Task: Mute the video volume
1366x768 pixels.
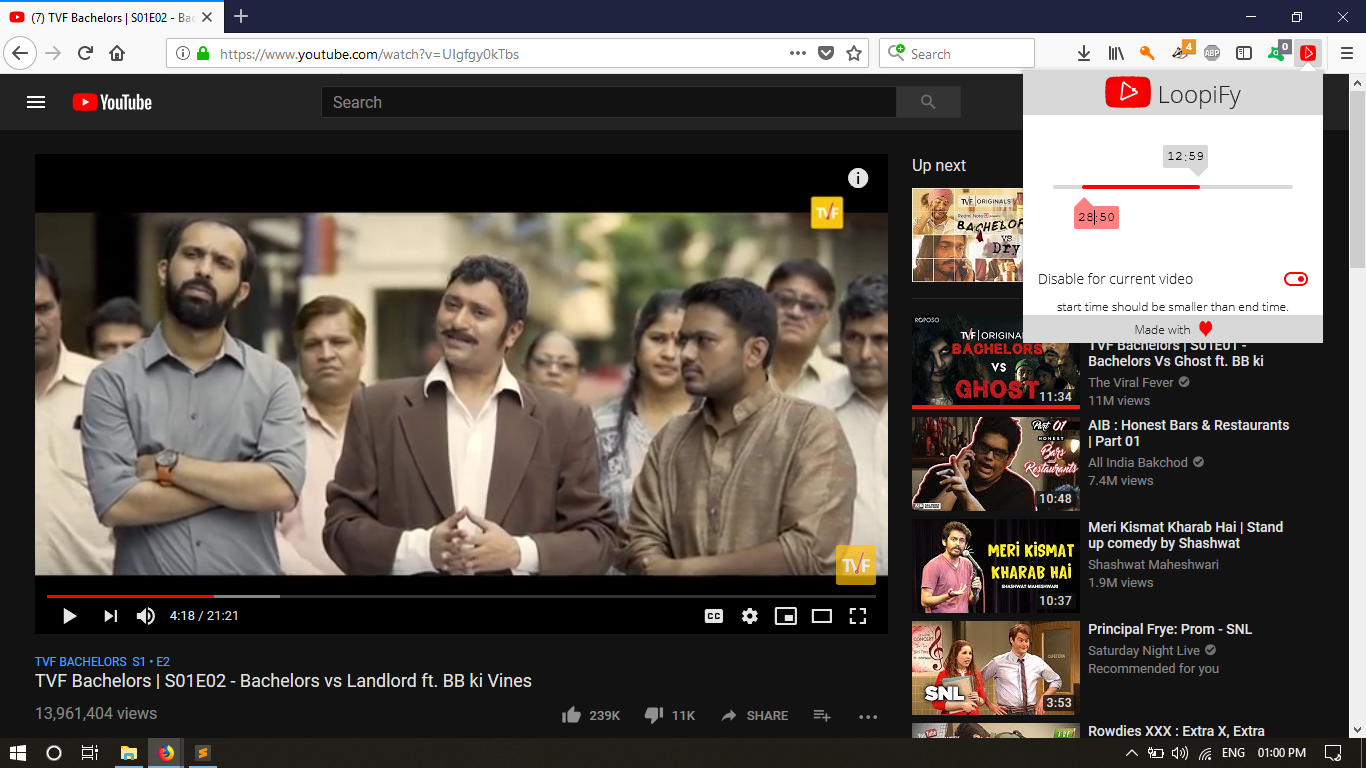Action: [146, 616]
